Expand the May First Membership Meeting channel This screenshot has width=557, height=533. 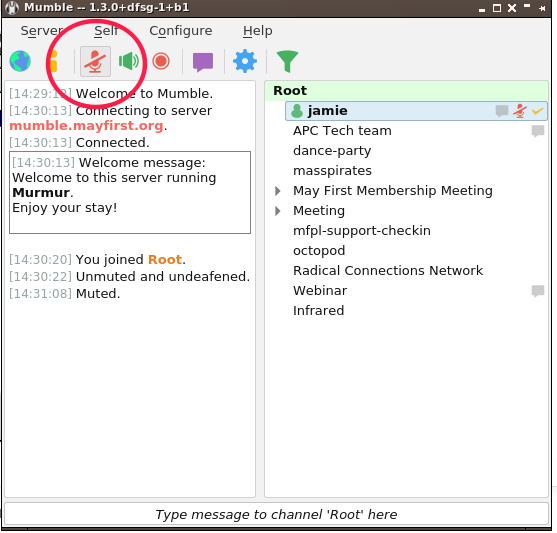[278, 191]
